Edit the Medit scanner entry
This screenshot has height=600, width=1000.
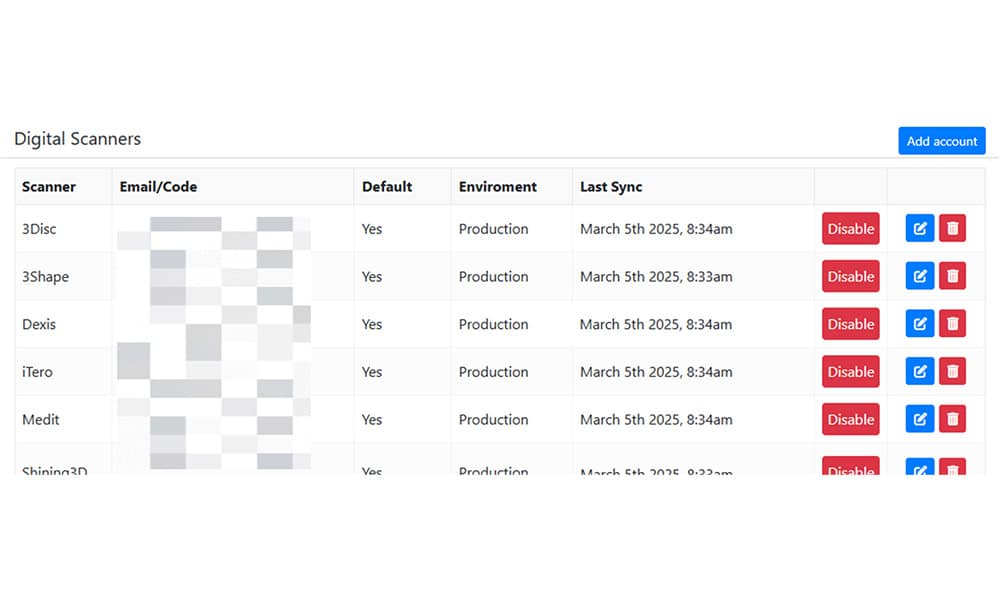tap(920, 420)
